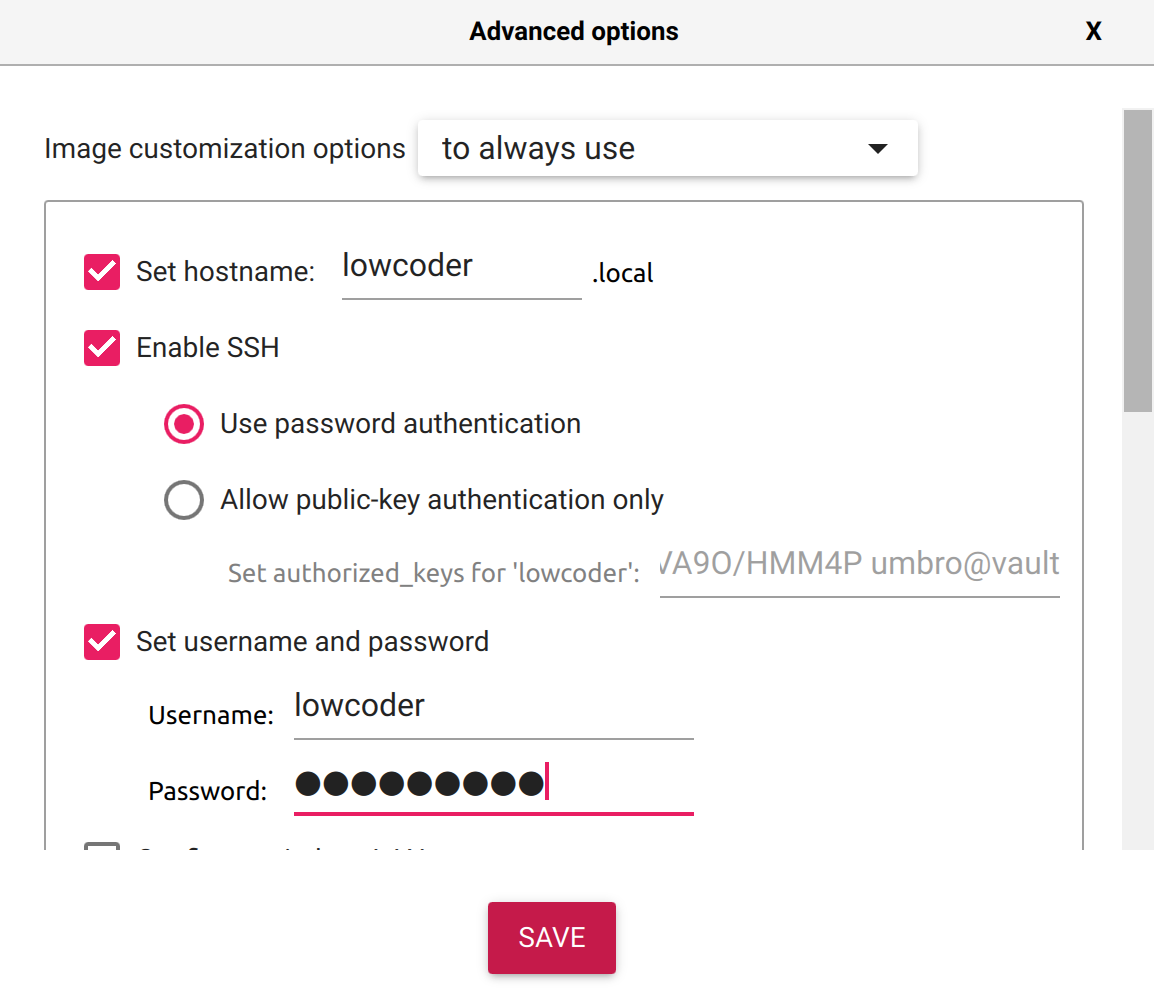The image size is (1154, 1002).
Task: Click the 'Set hostname:' label text
Action: point(225,272)
